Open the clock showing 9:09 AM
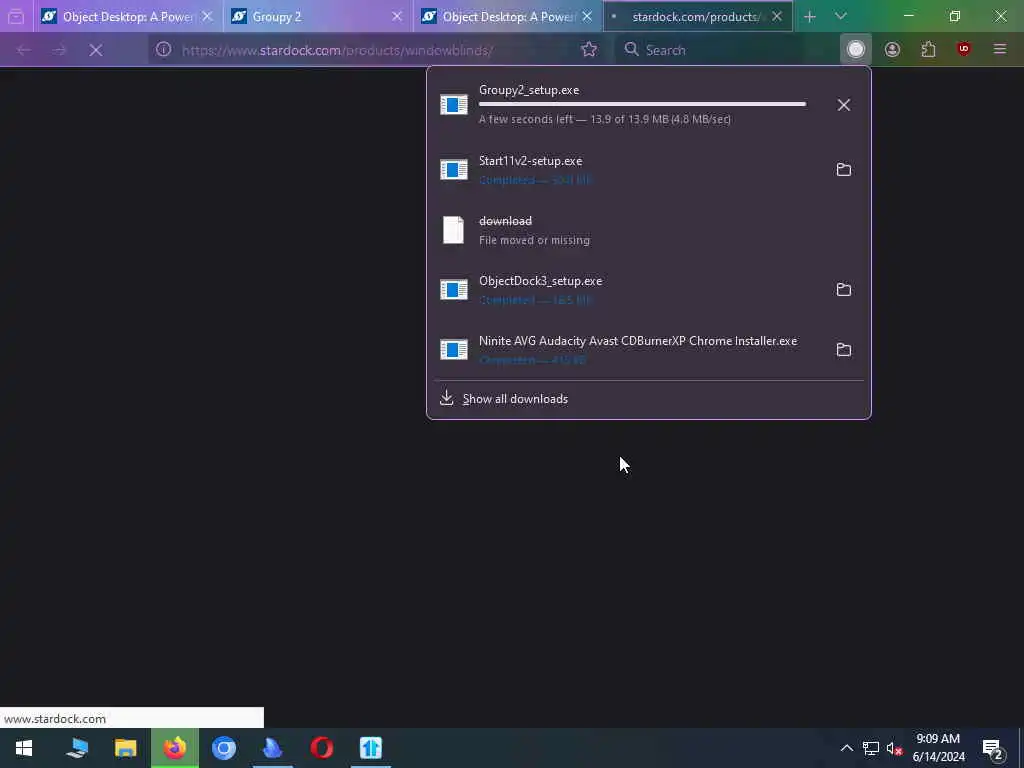Image resolution: width=1024 pixels, height=768 pixels. point(938,748)
